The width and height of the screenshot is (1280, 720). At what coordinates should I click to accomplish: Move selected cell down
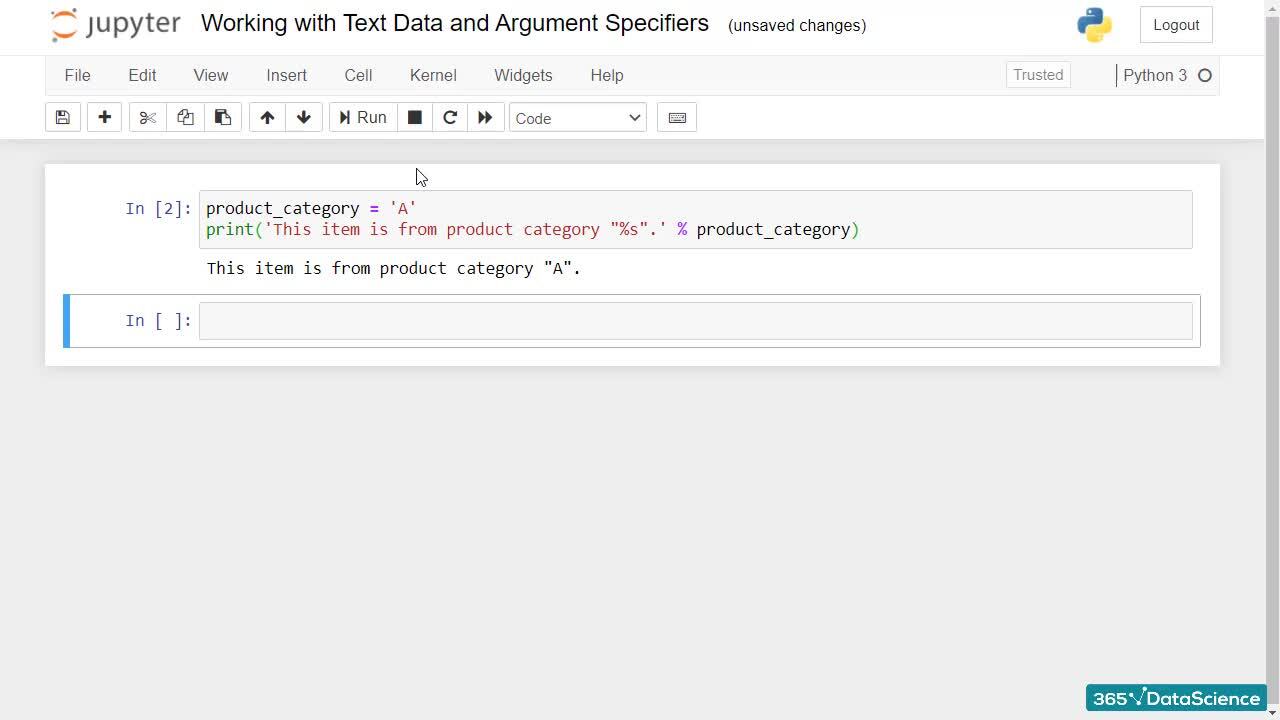point(304,118)
